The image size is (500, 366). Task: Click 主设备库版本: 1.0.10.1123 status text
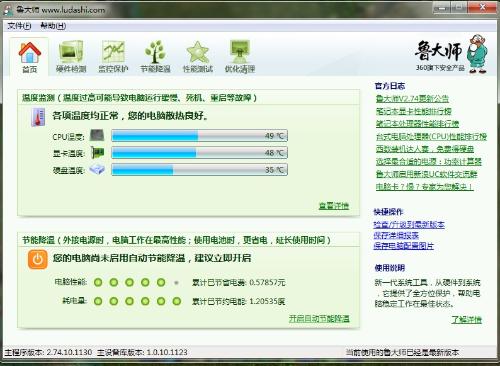(142, 352)
